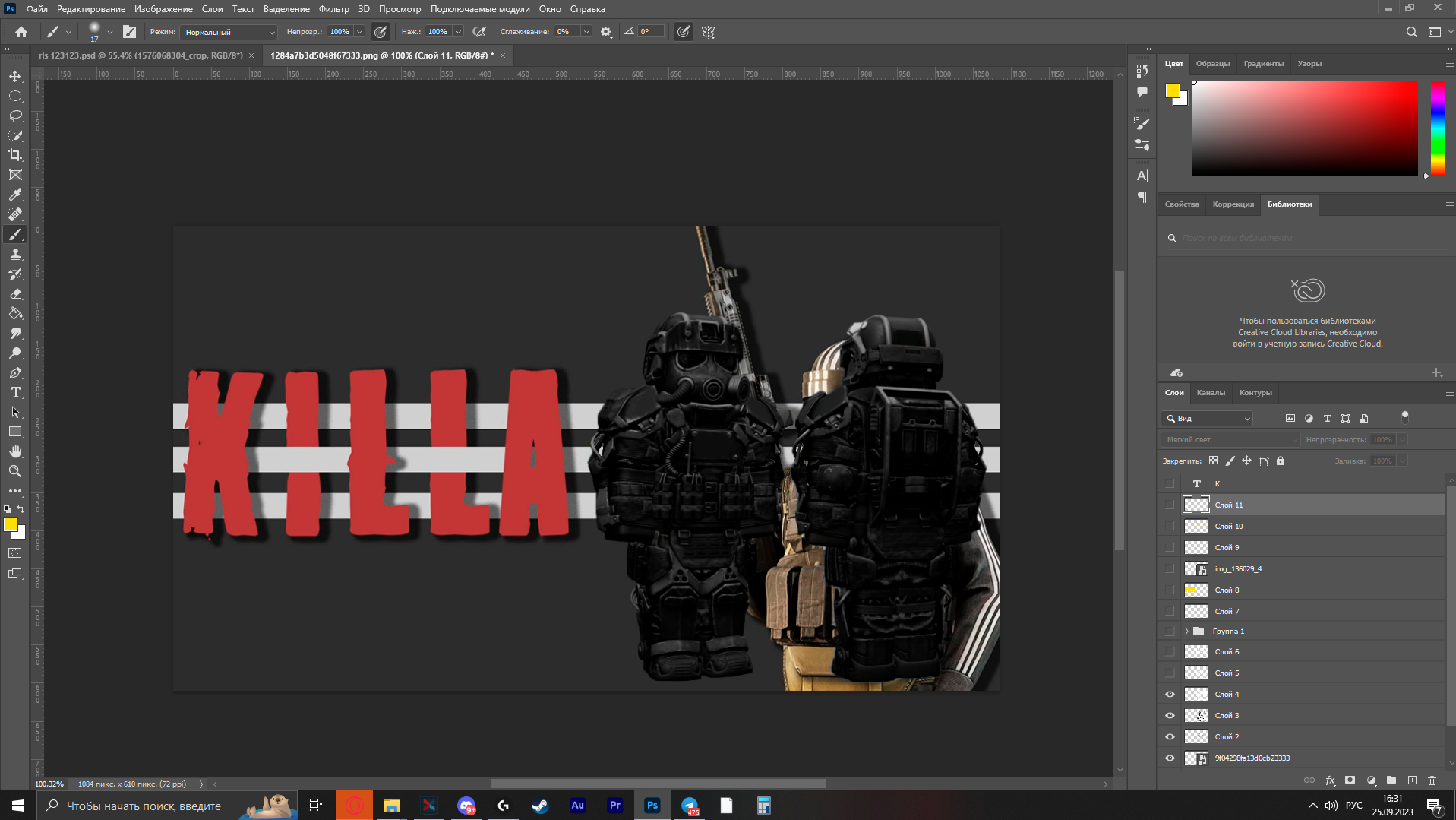Open the Сглаживание smoothing dropdown arrow

pos(586,32)
